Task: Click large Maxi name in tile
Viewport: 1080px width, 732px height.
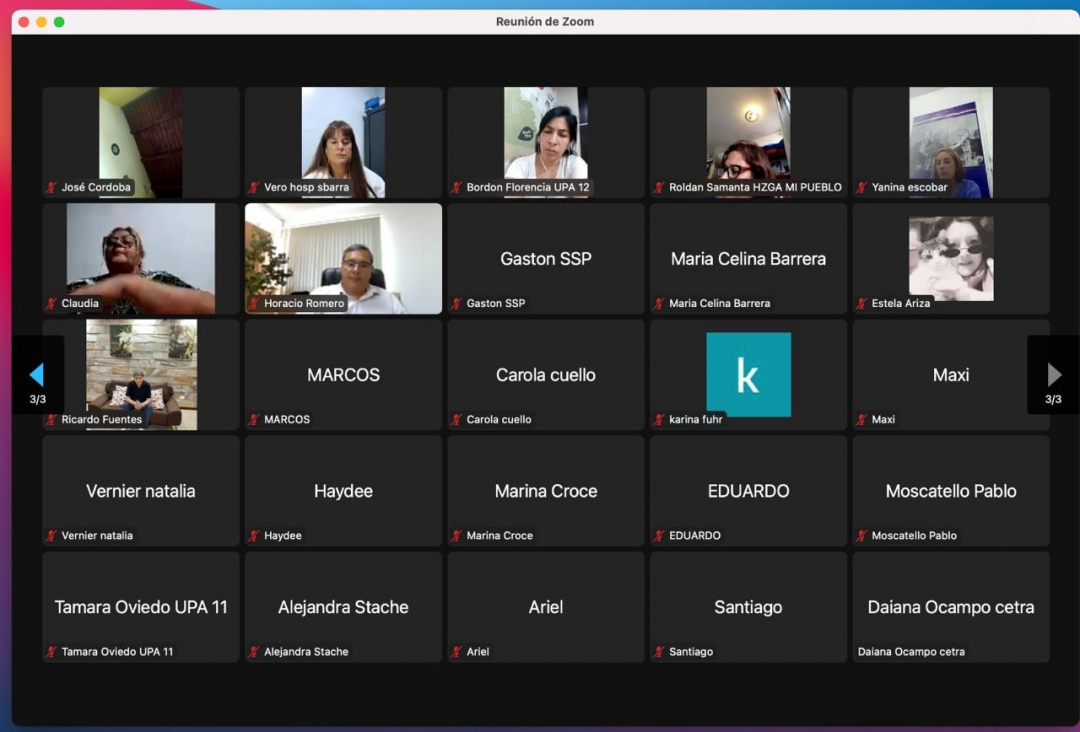Action: (951, 375)
